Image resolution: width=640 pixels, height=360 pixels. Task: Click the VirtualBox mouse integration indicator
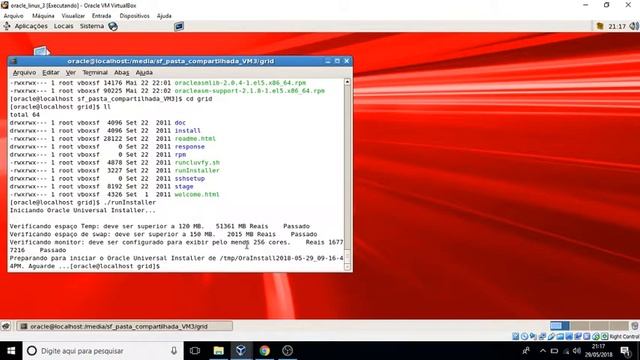click(x=596, y=336)
